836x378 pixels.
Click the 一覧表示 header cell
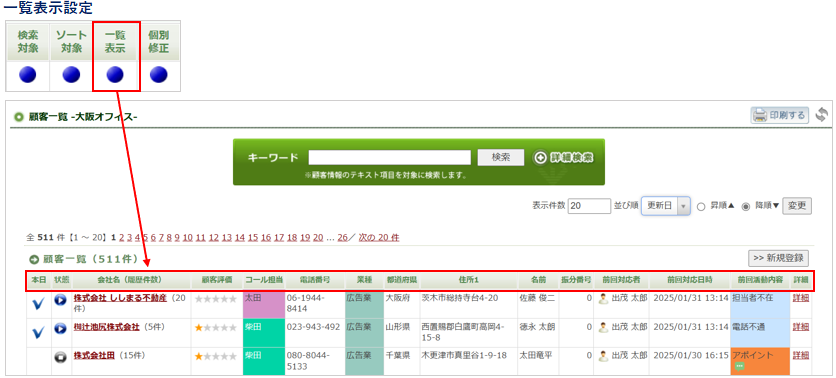pyautogui.click(x=115, y=42)
